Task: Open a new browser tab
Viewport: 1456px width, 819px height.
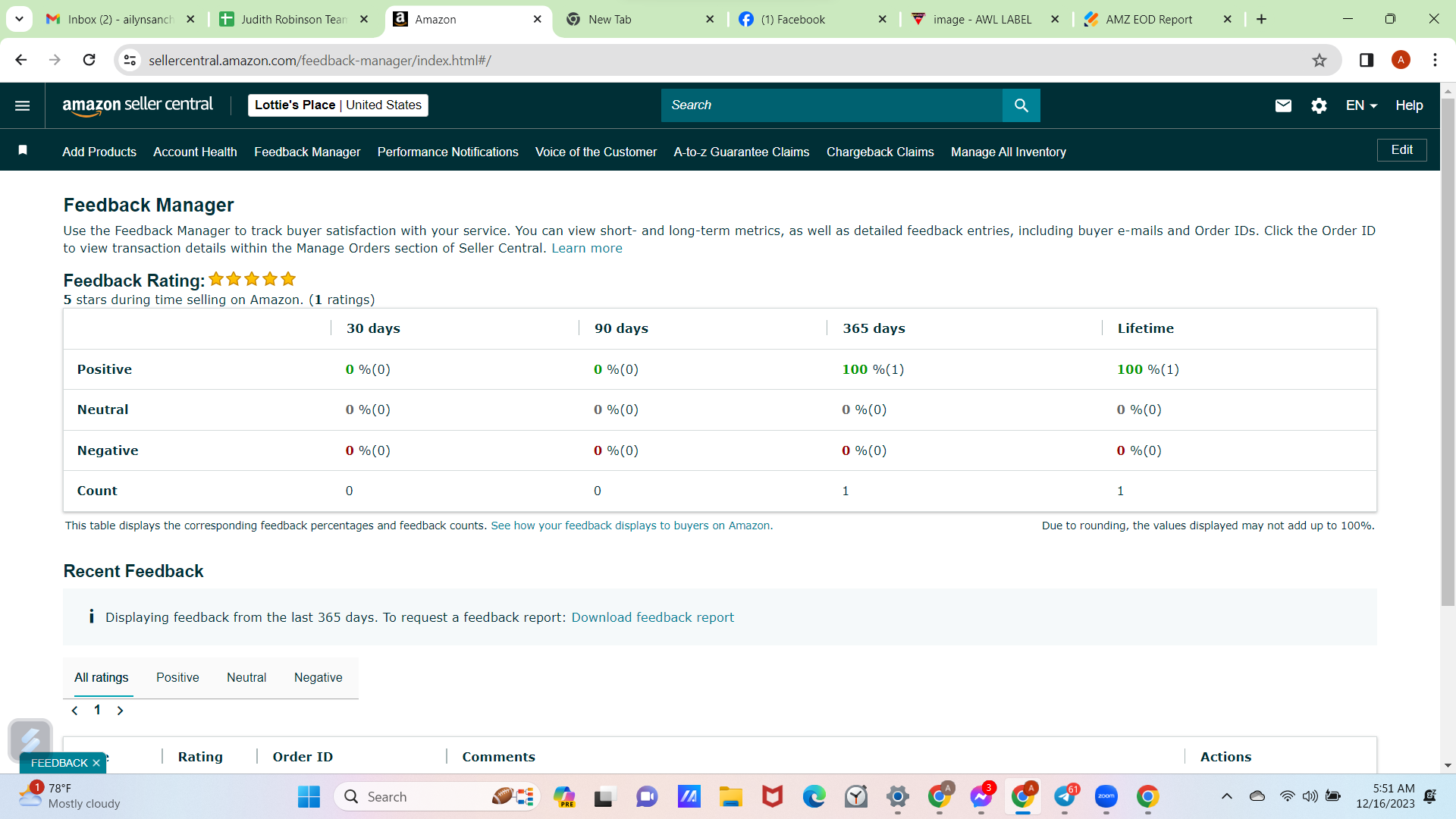Action: click(x=1261, y=19)
